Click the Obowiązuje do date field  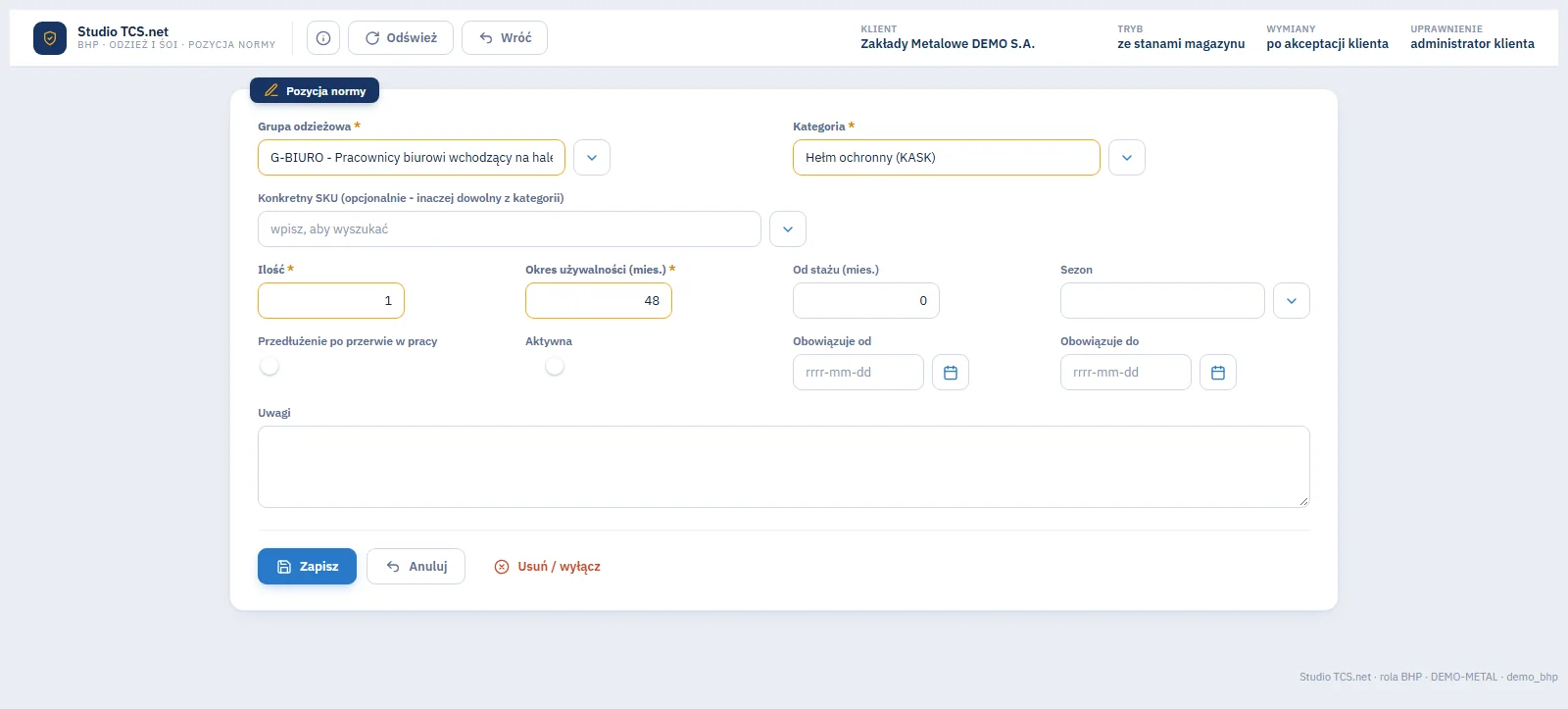[x=1126, y=373]
